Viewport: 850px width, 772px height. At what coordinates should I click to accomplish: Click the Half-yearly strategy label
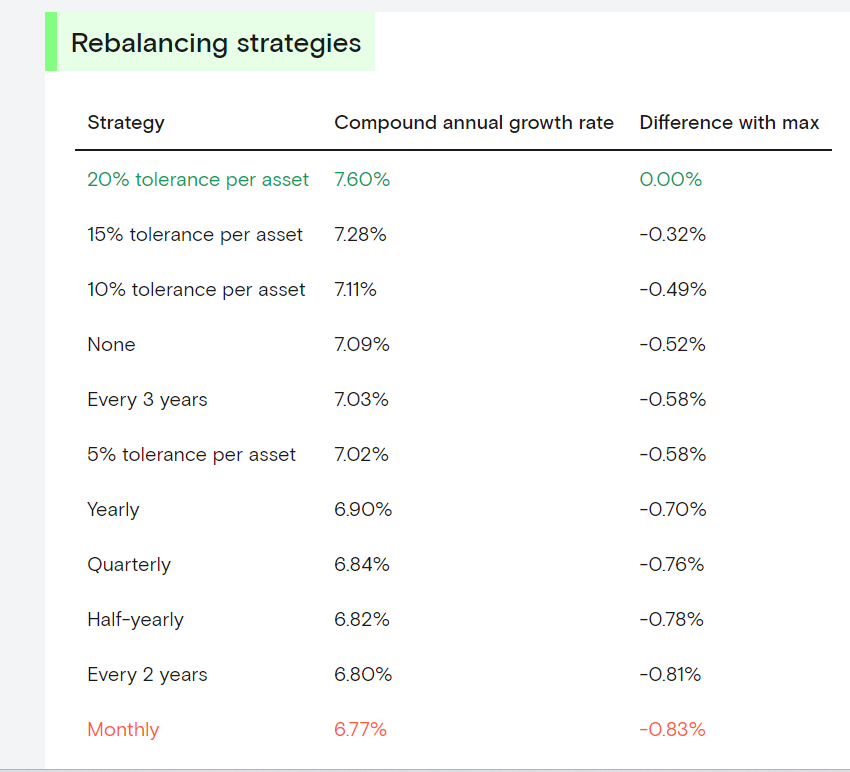(x=135, y=620)
